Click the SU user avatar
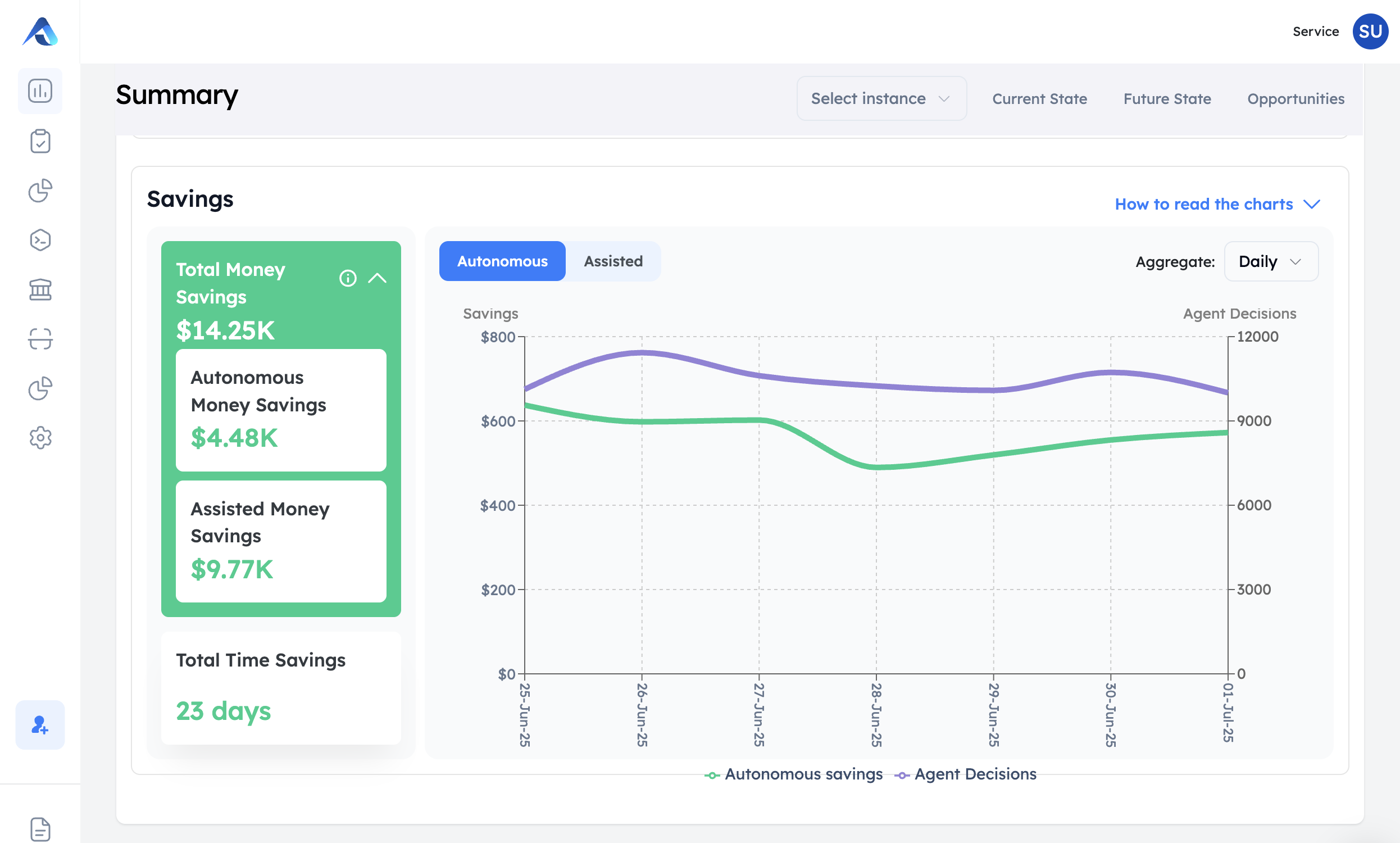This screenshot has height=843, width=1400. (1370, 32)
